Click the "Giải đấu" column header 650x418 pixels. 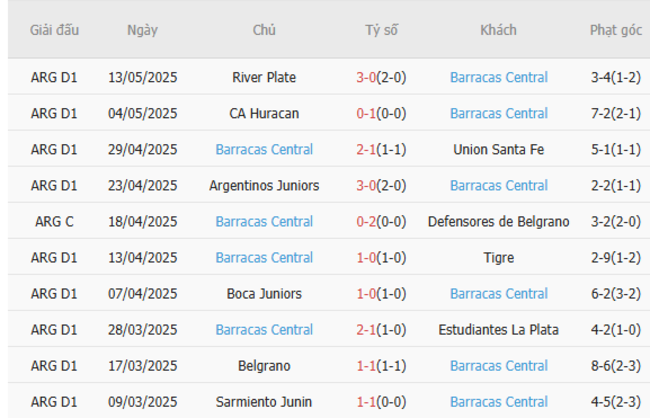click(53, 30)
